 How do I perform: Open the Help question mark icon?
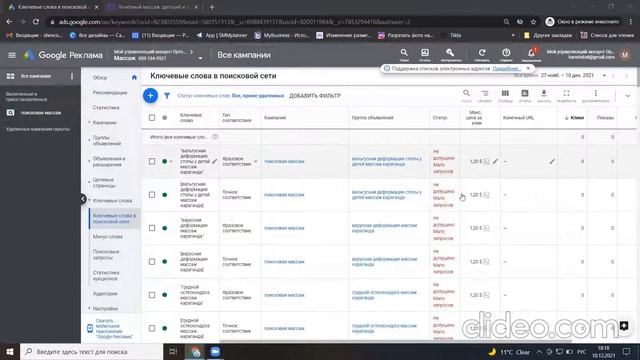(506, 54)
